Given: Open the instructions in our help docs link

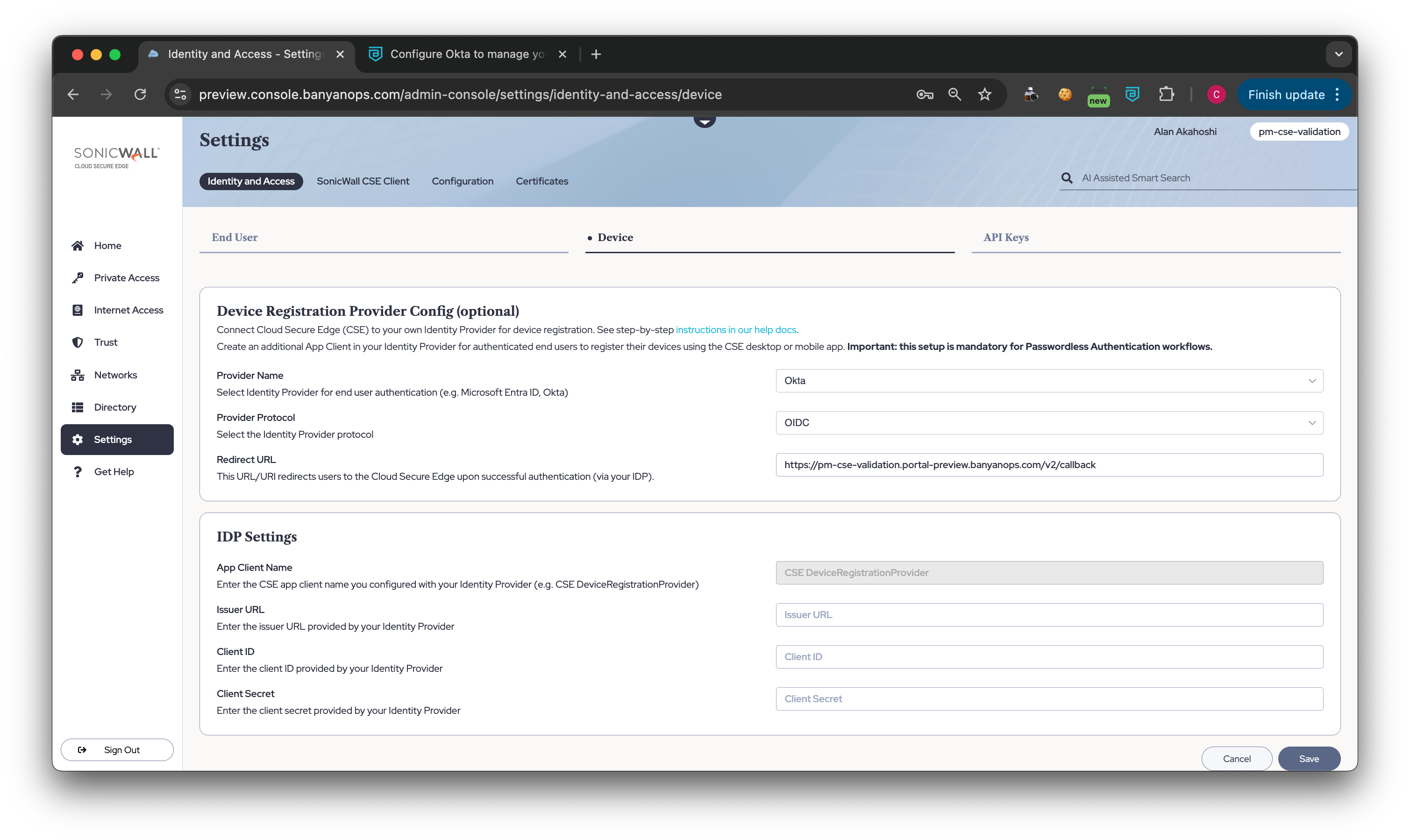Looking at the screenshot, I should click(735, 329).
